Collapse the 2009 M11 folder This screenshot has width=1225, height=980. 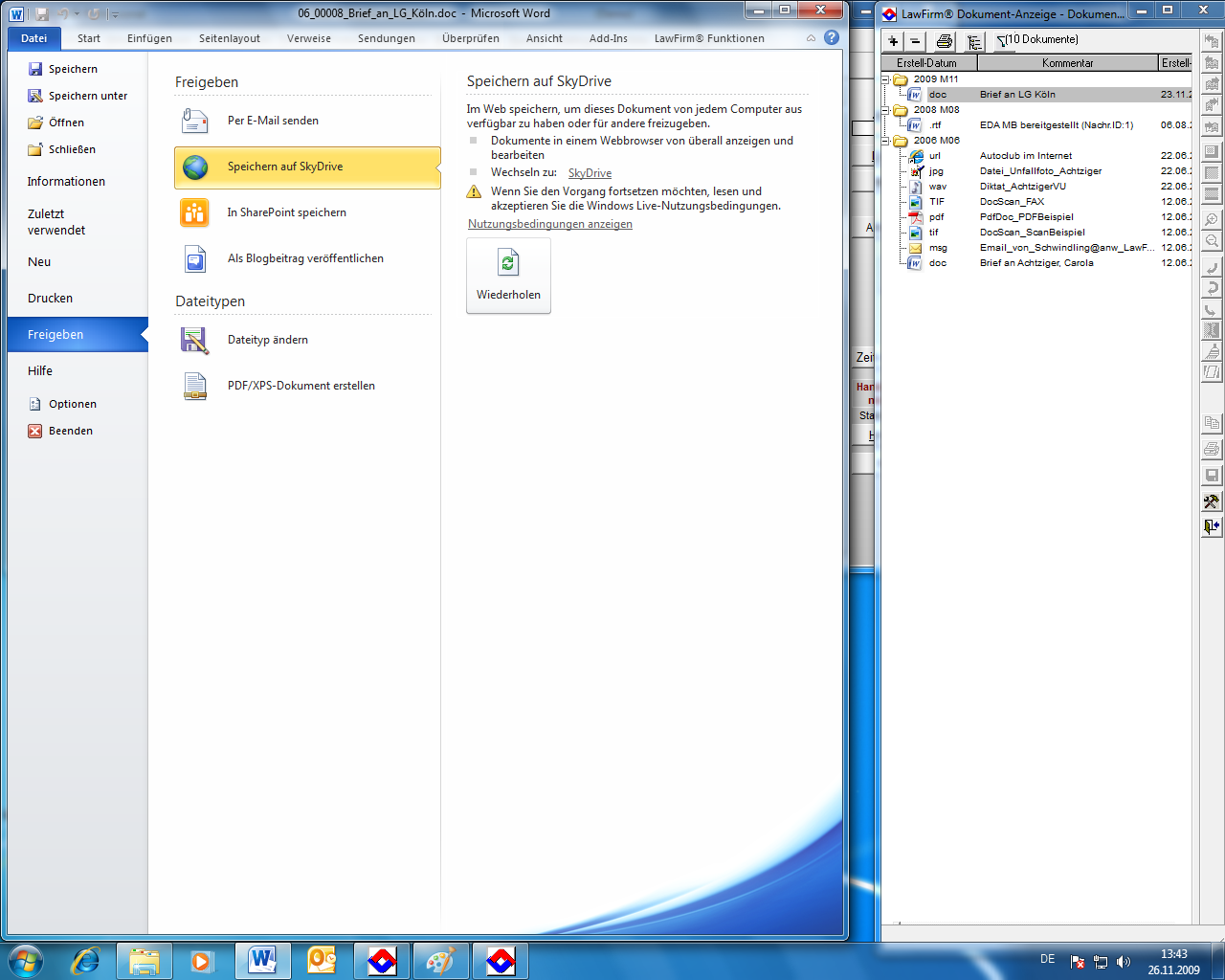click(x=886, y=79)
